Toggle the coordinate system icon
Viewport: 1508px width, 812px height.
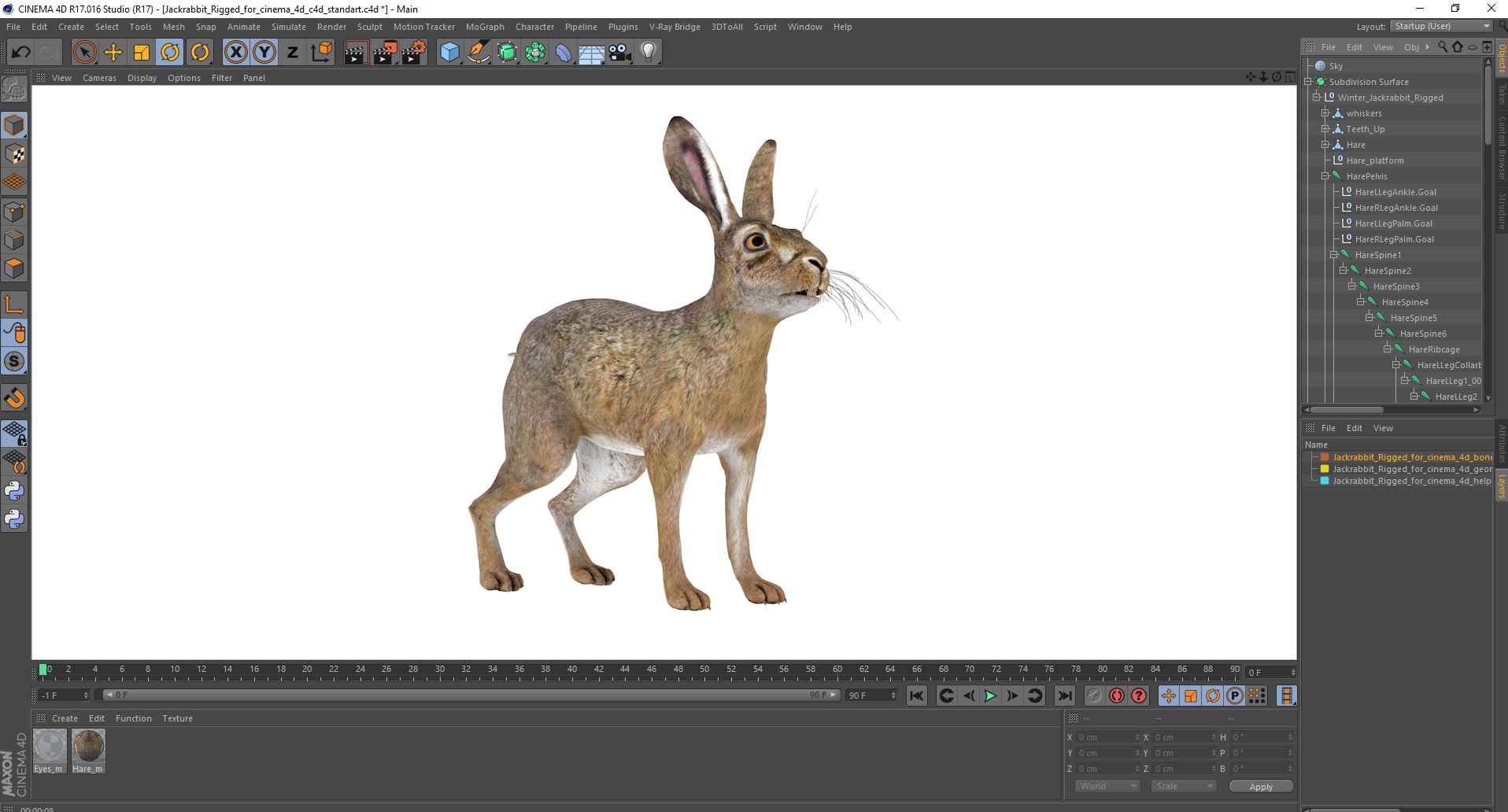321,53
